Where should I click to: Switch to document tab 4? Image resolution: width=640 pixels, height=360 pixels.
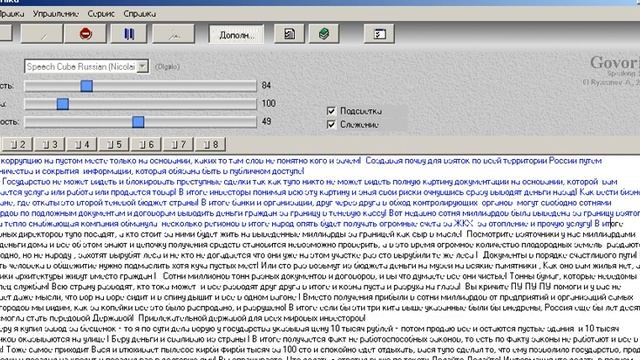pyautogui.click(x=82, y=144)
